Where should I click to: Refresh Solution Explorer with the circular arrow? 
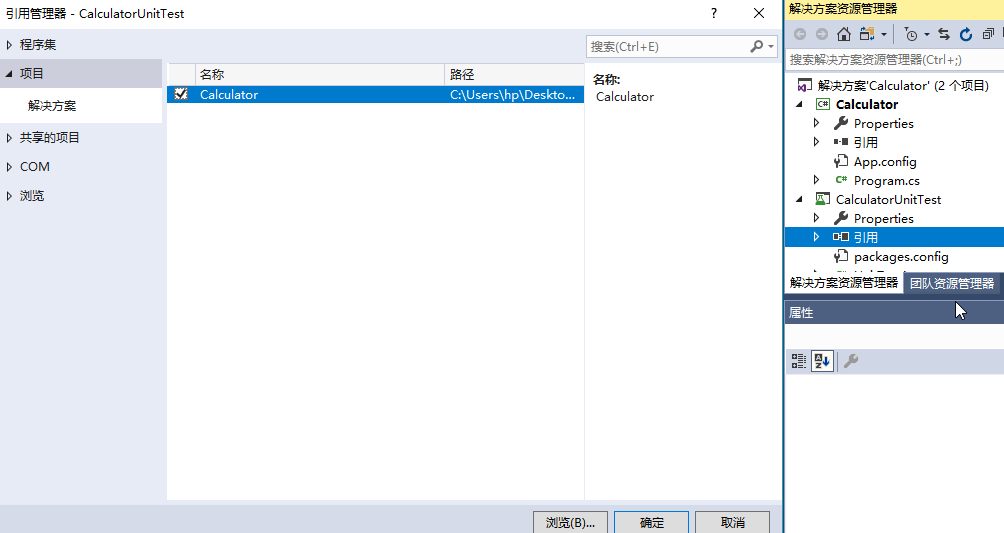click(x=966, y=34)
